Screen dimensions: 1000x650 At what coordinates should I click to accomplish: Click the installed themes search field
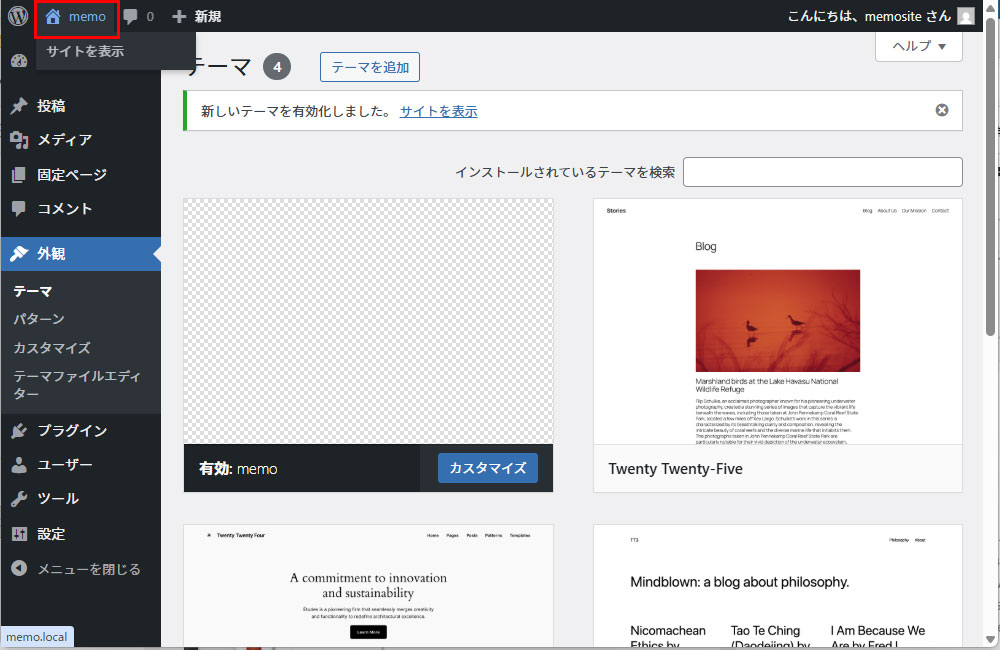pos(822,172)
